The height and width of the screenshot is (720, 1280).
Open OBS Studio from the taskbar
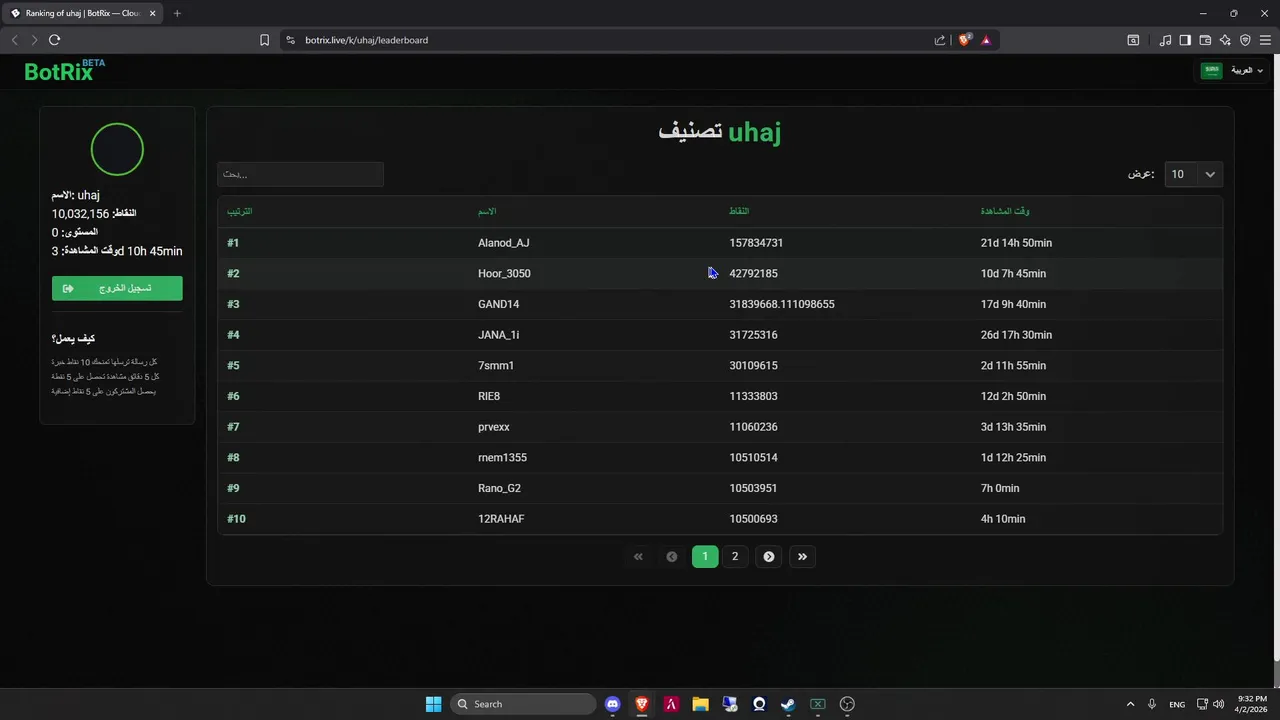coord(847,704)
